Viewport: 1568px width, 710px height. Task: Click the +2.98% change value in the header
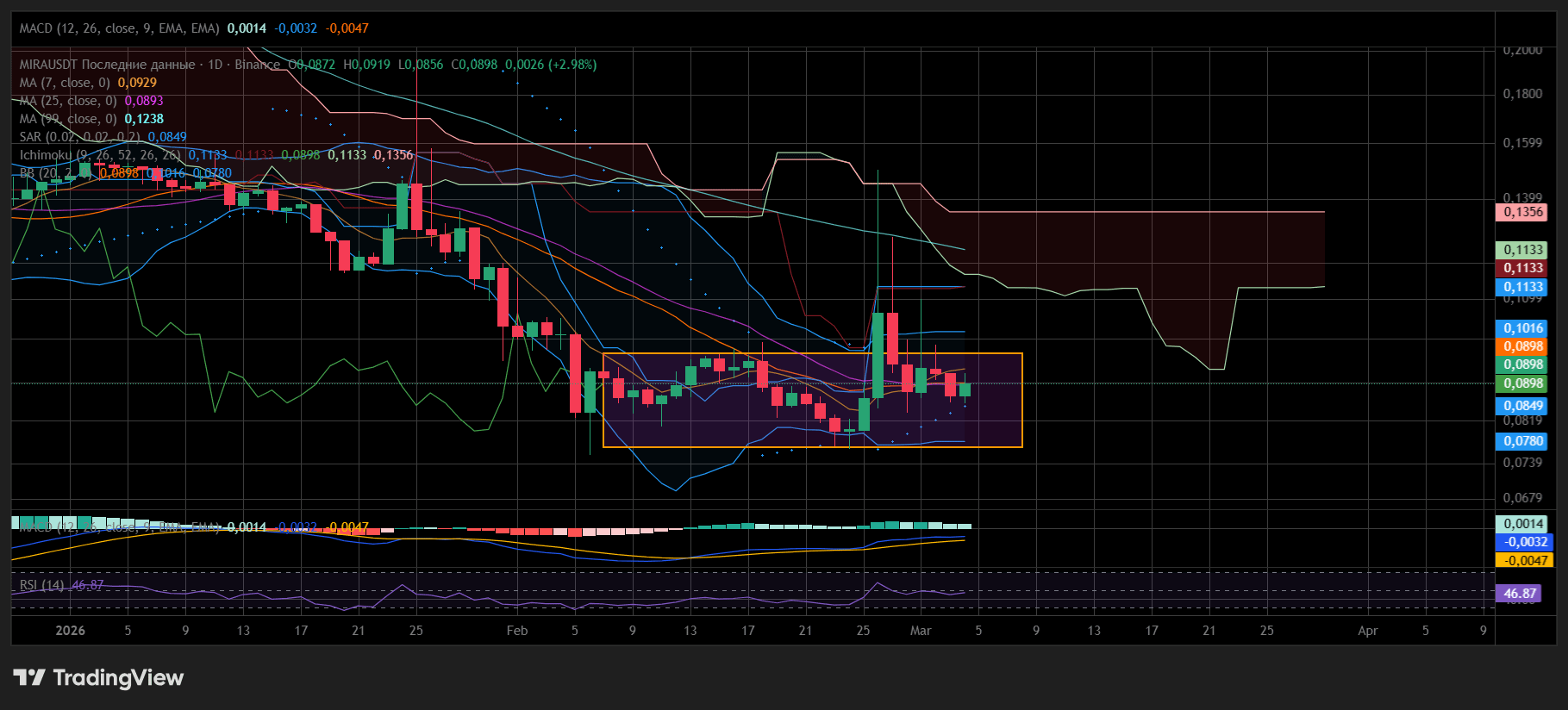click(x=572, y=65)
